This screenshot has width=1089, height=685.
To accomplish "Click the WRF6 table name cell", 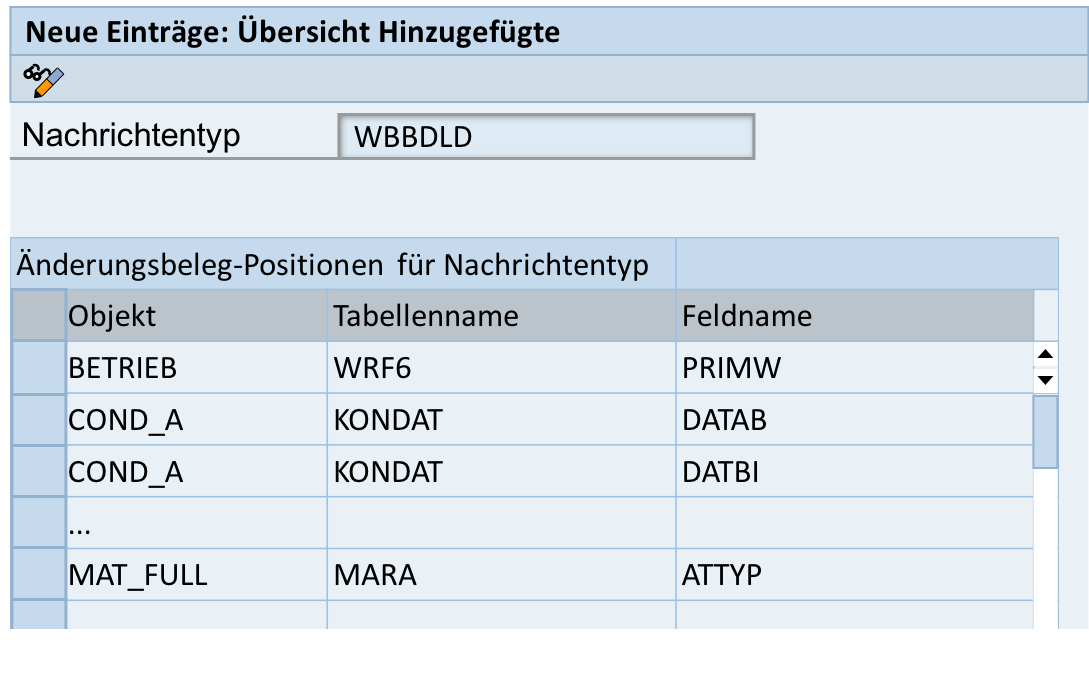I will coord(501,368).
